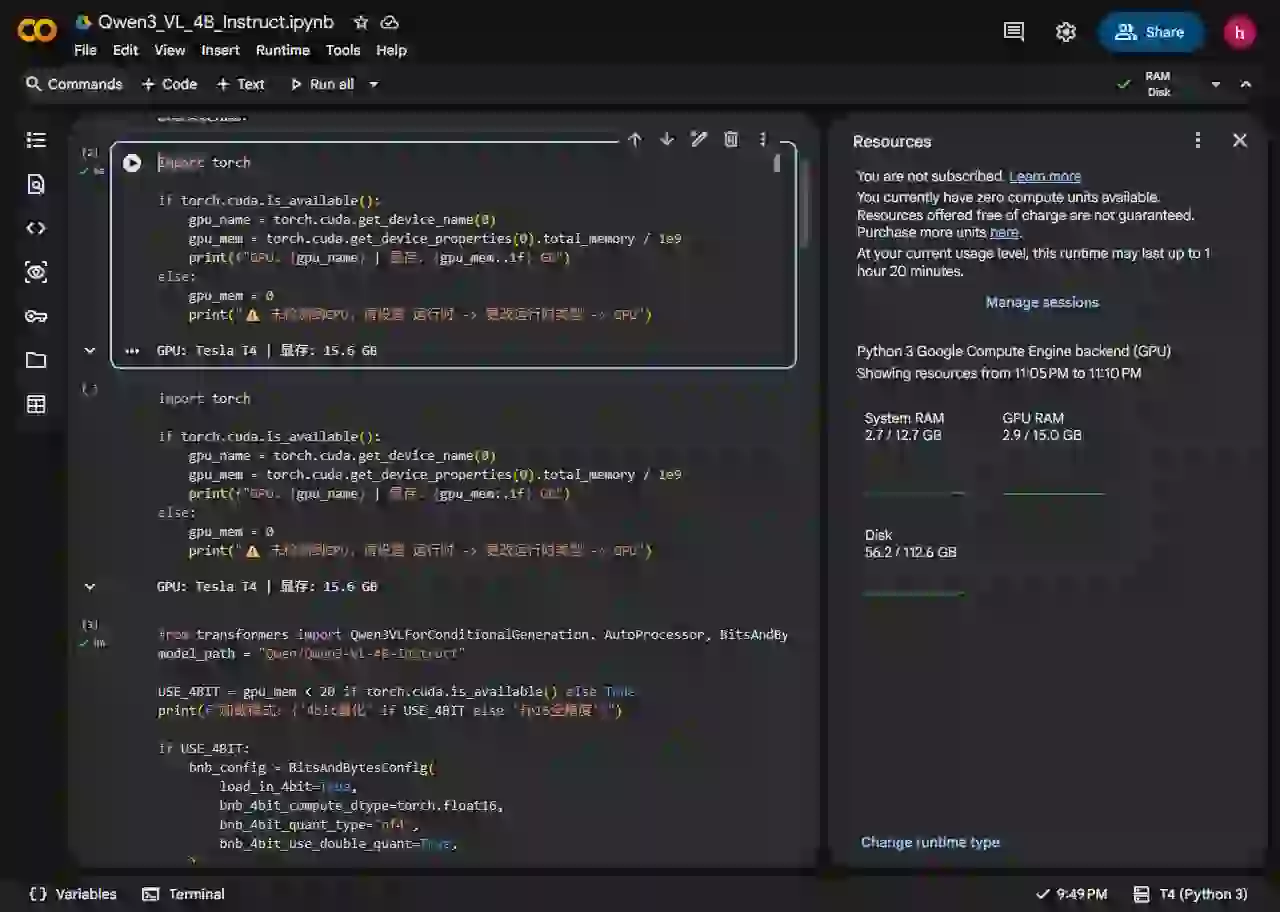
Task: Open the Files folder sidebar icon
Action: coord(36,360)
